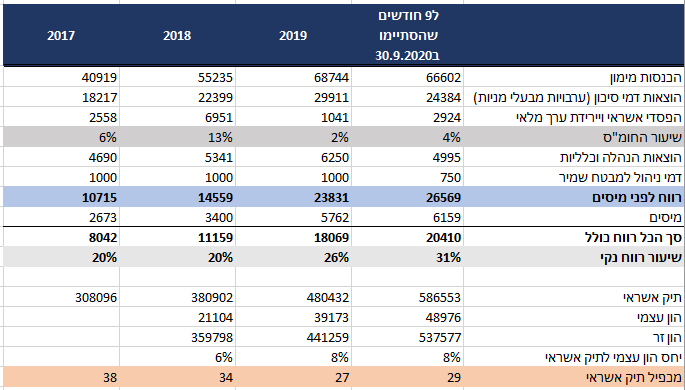Viewport: 685px width, 390px height.
Task: Select the 2019 column header
Action: tap(293, 36)
